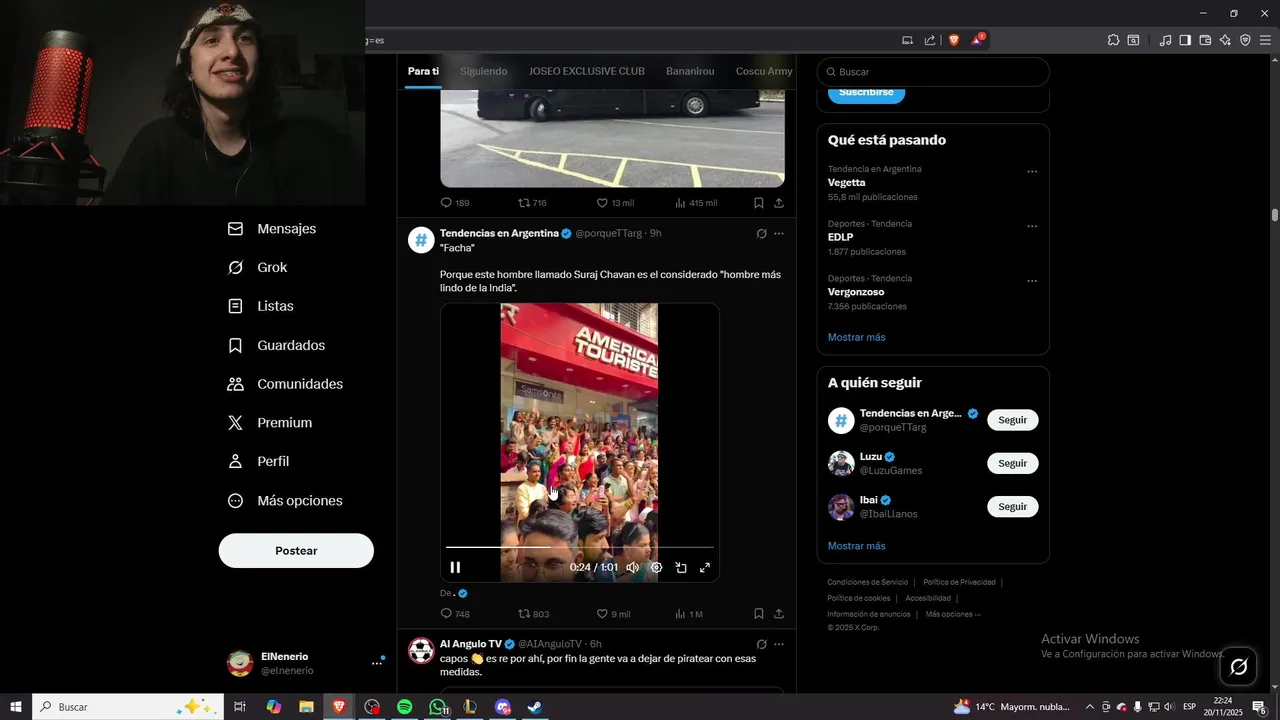Screen dimensions: 1280x720
Task: Open Brave Rewards triangle icon
Action: point(978,40)
